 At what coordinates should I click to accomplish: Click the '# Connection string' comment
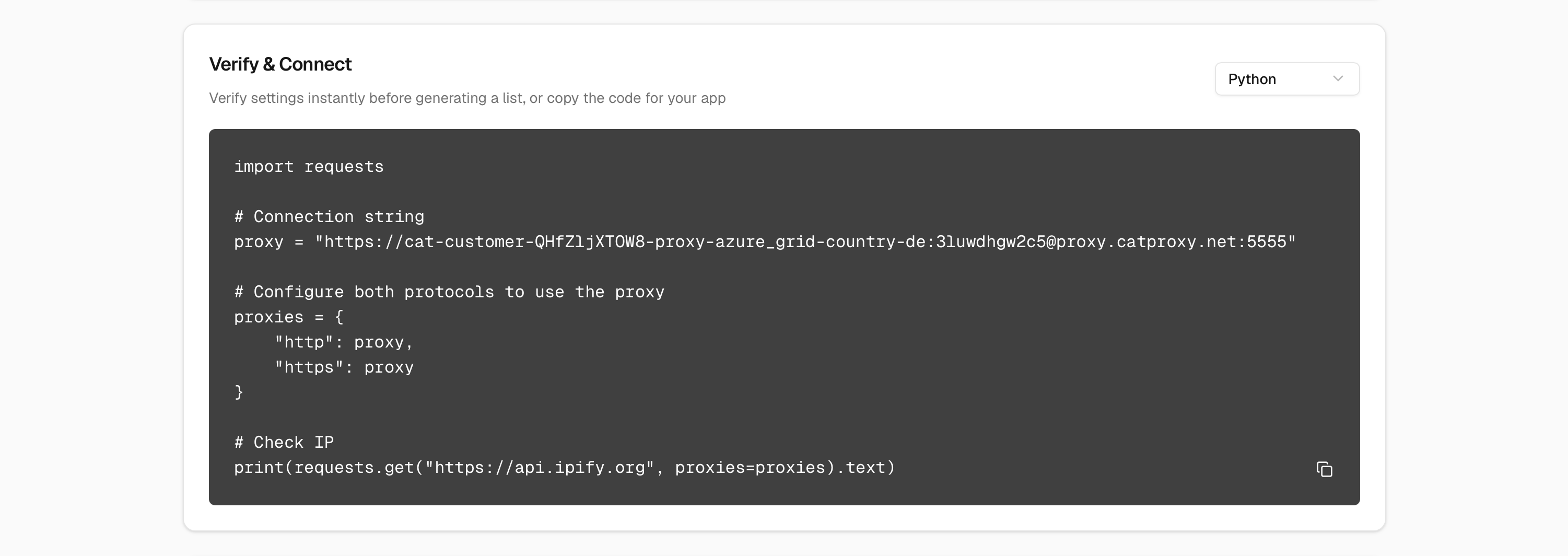coord(329,216)
